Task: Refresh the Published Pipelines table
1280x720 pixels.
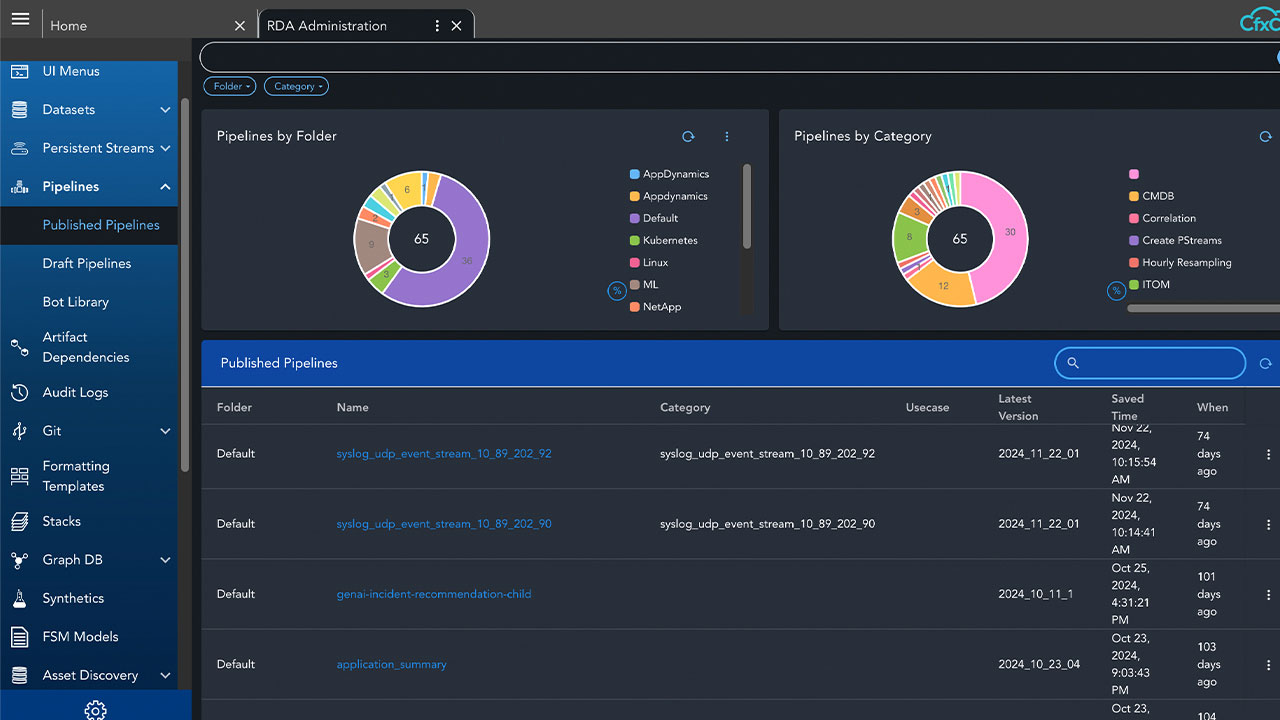Action: pyautogui.click(x=1265, y=364)
